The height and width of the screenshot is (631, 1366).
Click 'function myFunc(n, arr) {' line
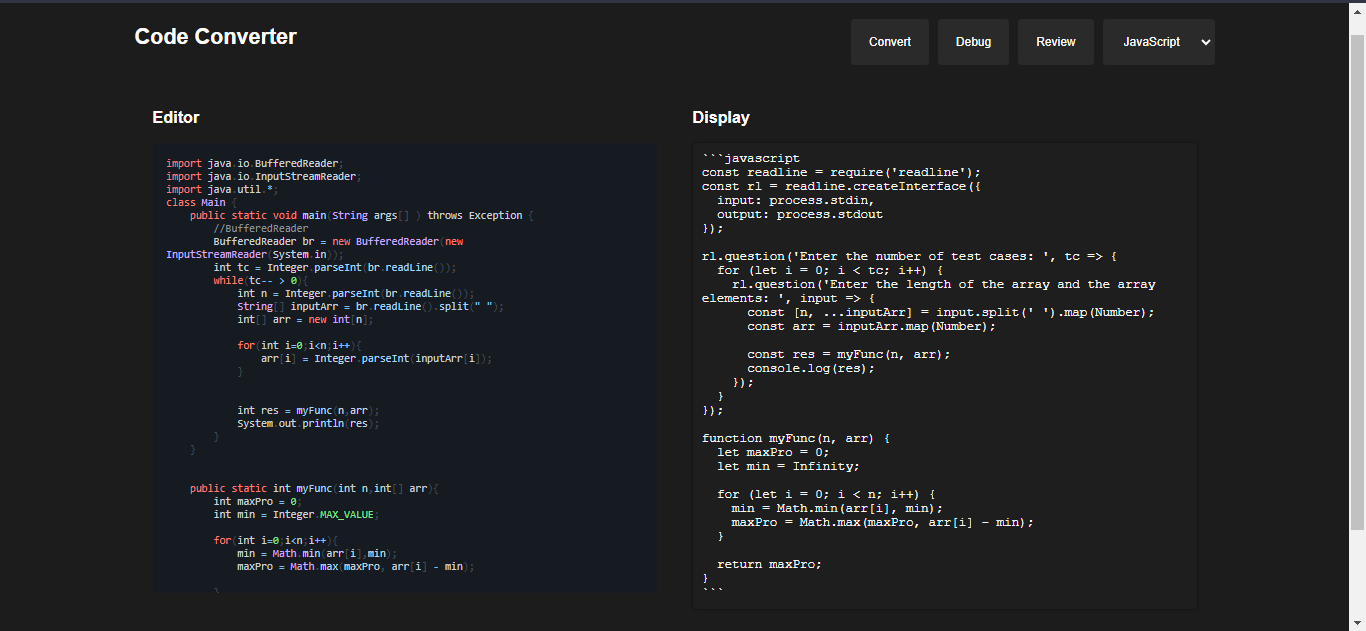point(796,438)
